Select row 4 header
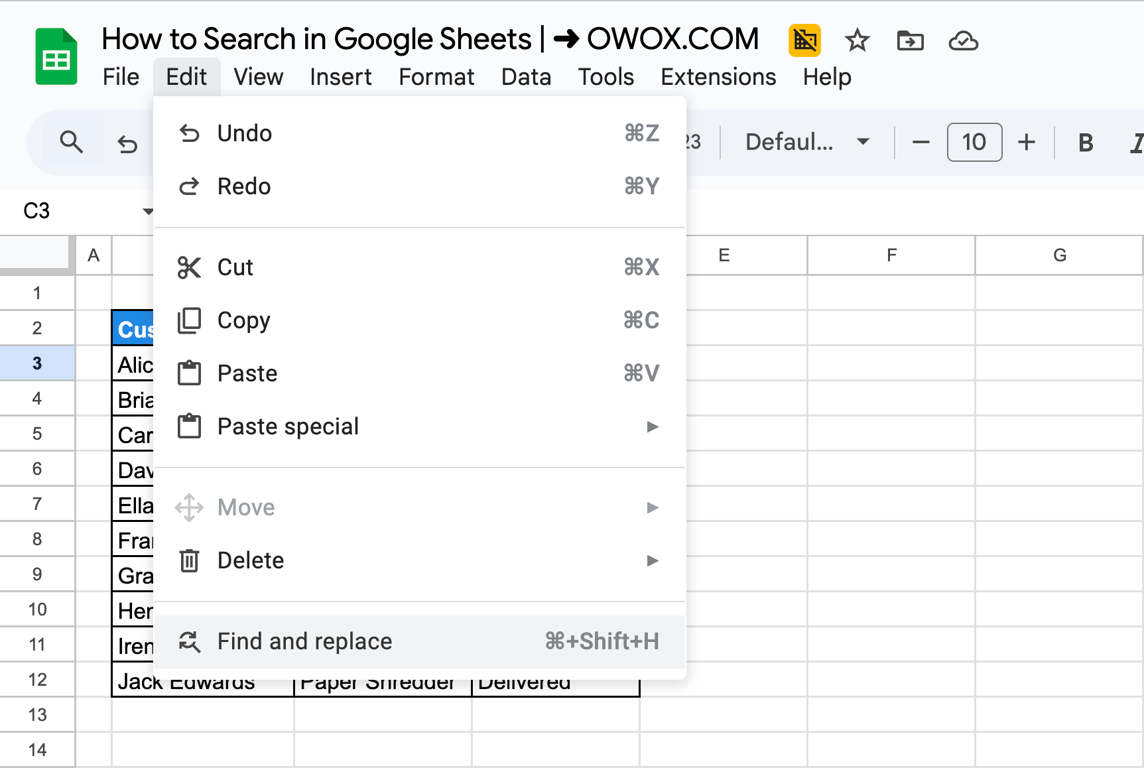 [37, 398]
